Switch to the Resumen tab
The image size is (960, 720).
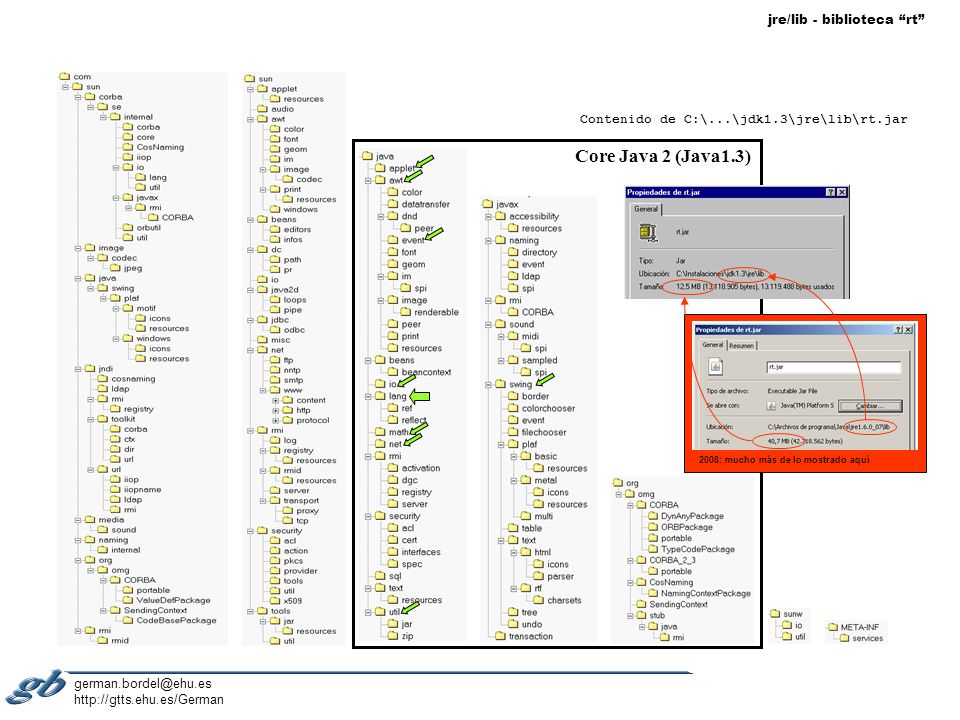741,345
